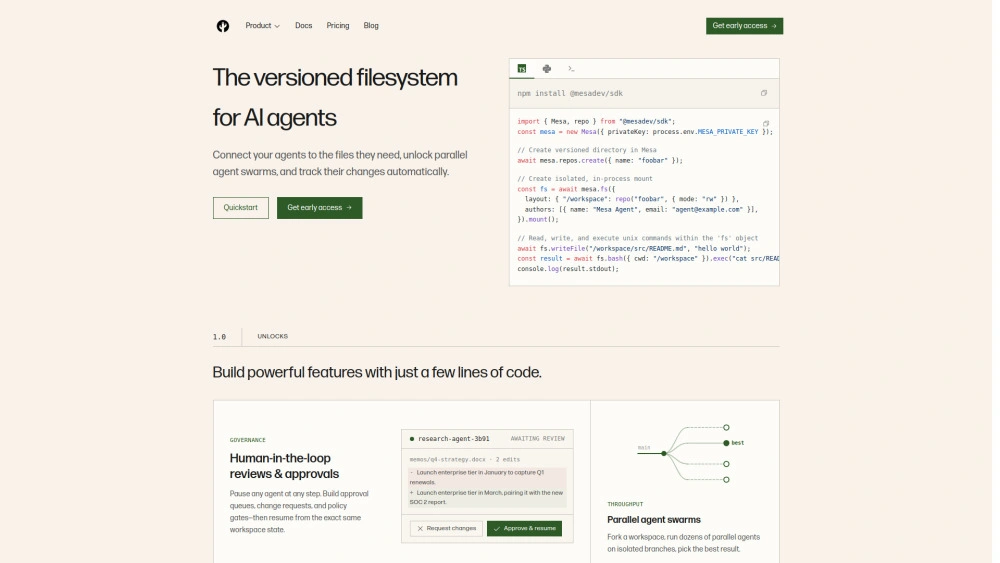Click the checkmark icon on Approve & resume
Image resolution: width=1000 pixels, height=563 pixels.
coord(497,529)
